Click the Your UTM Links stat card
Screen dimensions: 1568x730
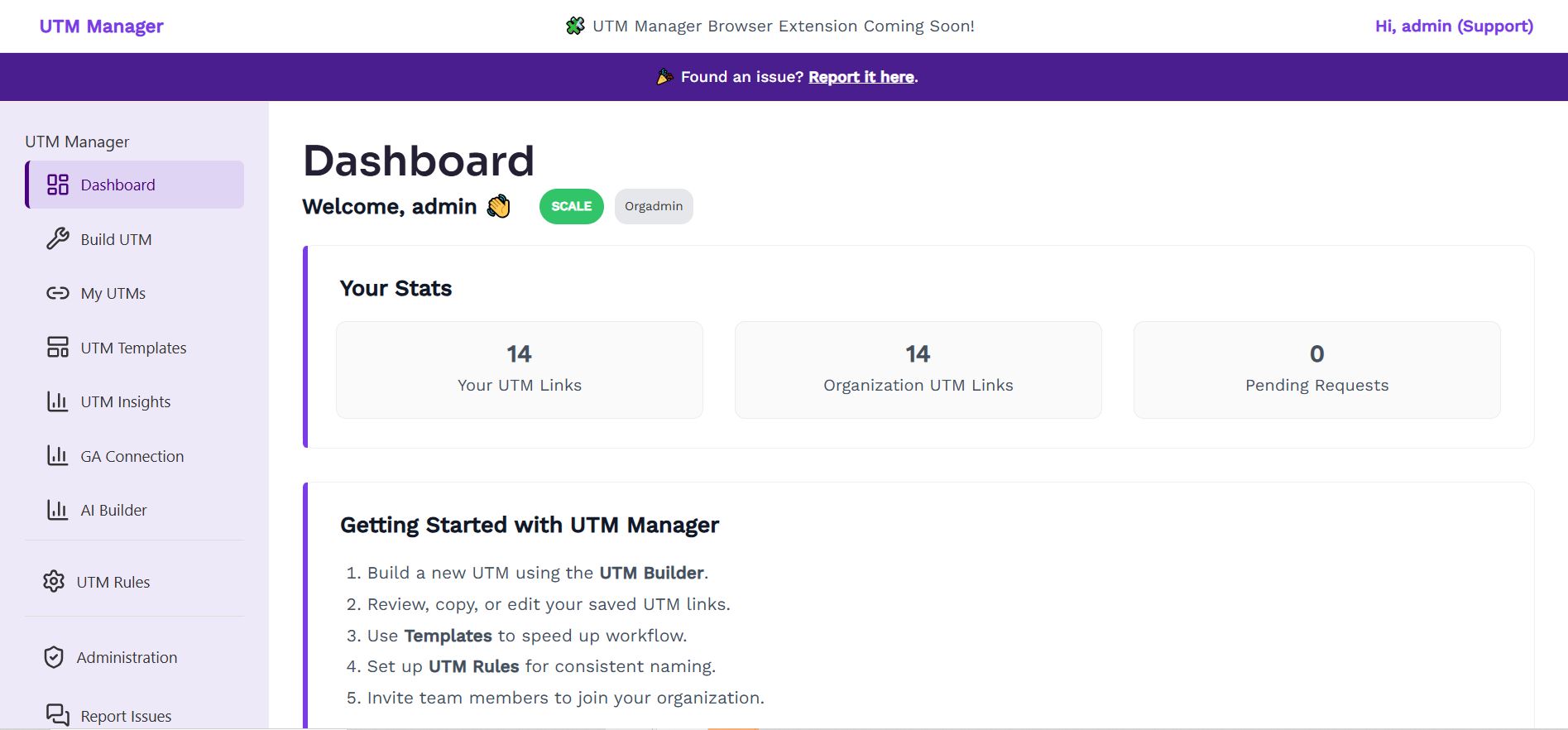519,369
